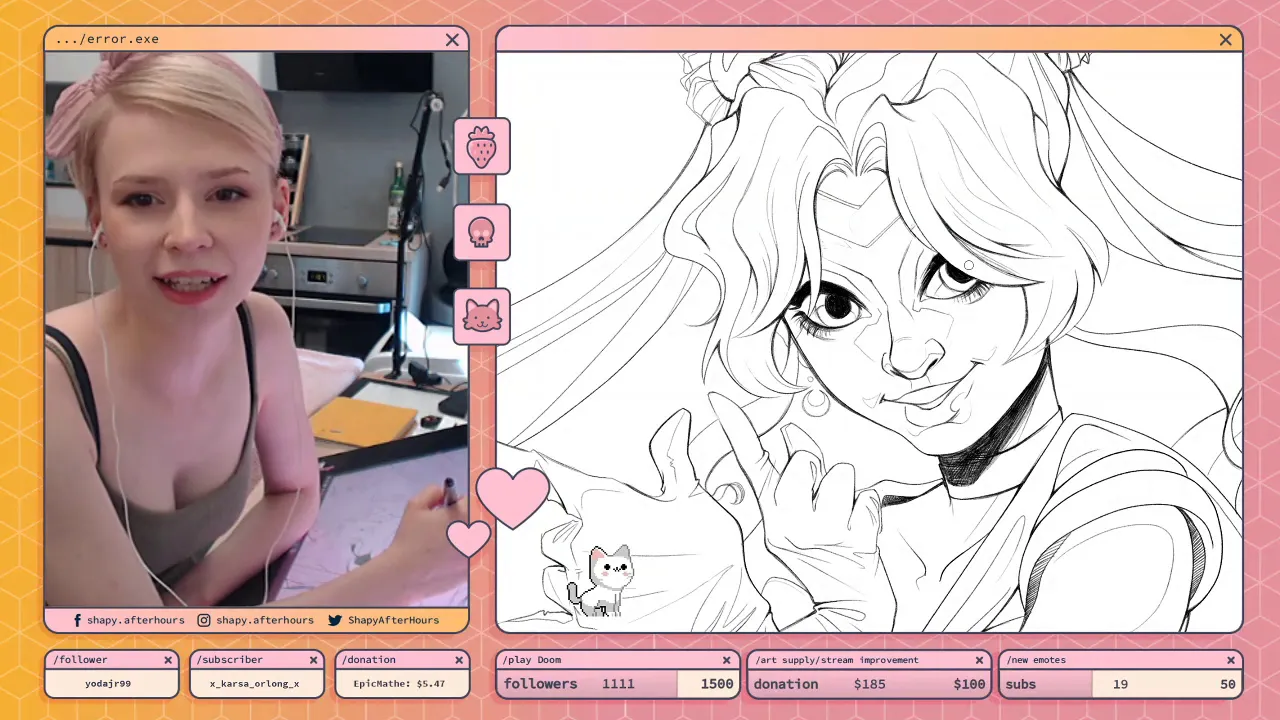Open the Instagram shapy.afterhours handle
This screenshot has width=1280, height=720.
click(265, 620)
